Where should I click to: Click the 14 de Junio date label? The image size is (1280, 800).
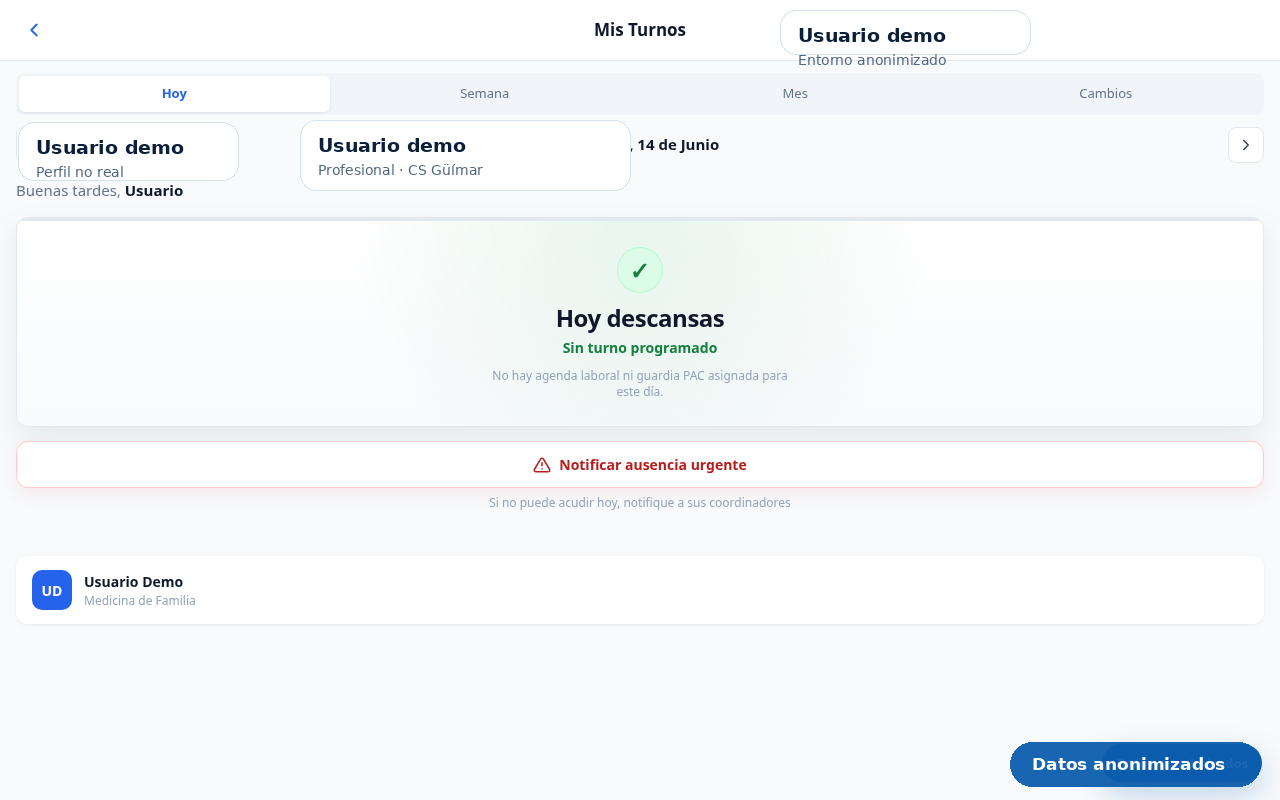[x=678, y=145]
